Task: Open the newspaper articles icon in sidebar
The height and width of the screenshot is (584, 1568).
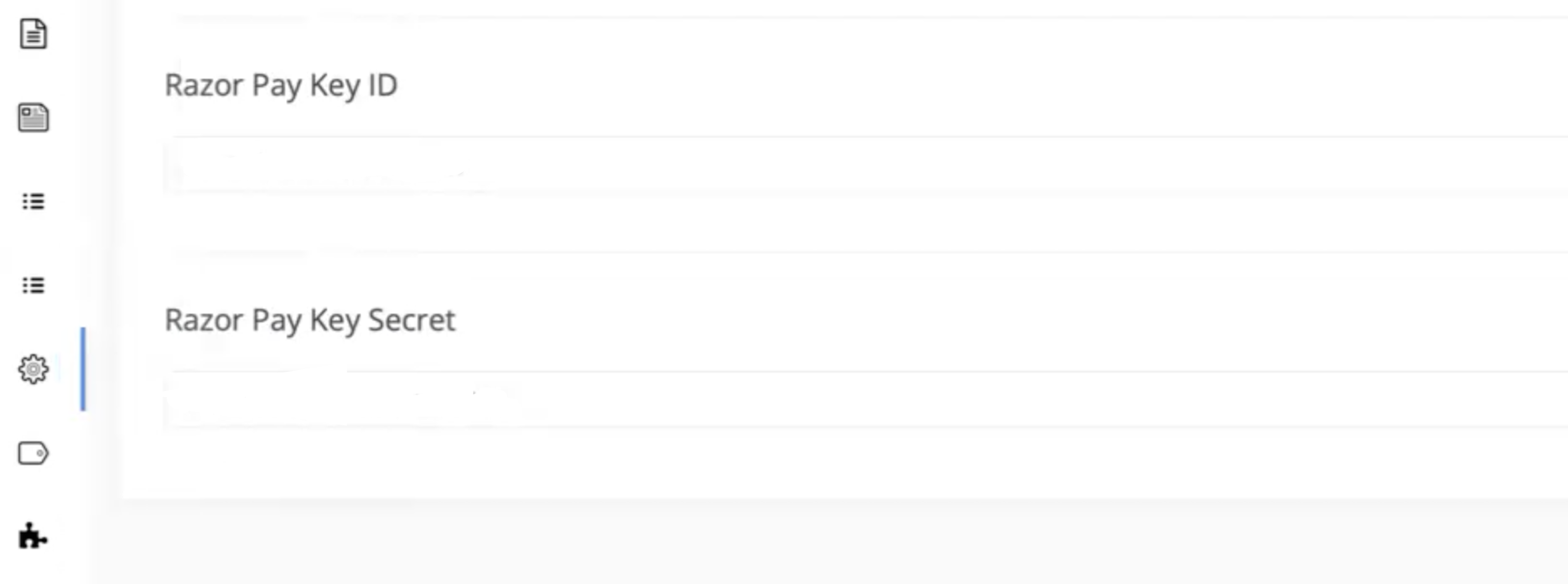Action: pos(34,117)
